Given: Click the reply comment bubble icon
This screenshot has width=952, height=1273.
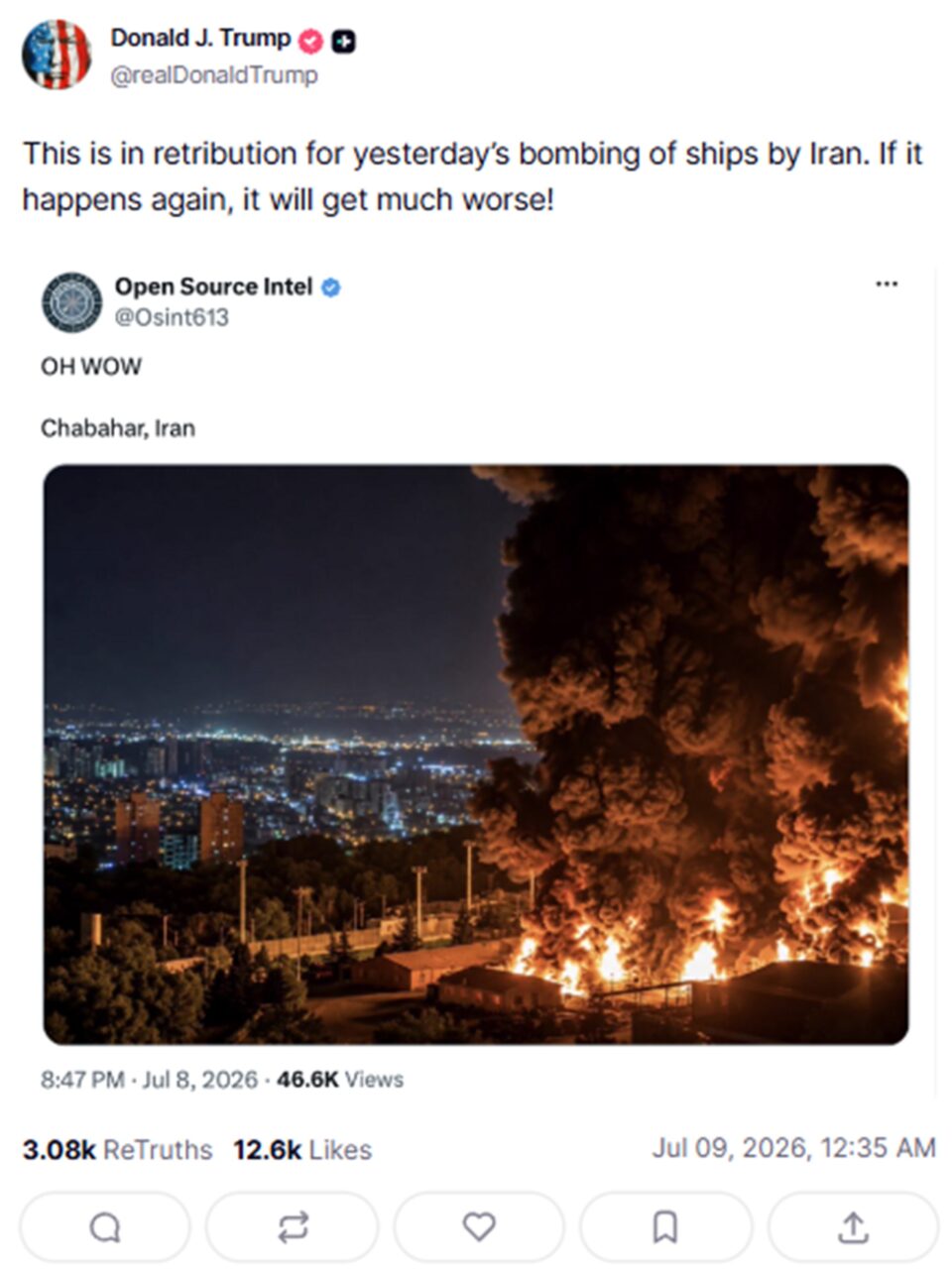Looking at the screenshot, I should click(105, 1227).
